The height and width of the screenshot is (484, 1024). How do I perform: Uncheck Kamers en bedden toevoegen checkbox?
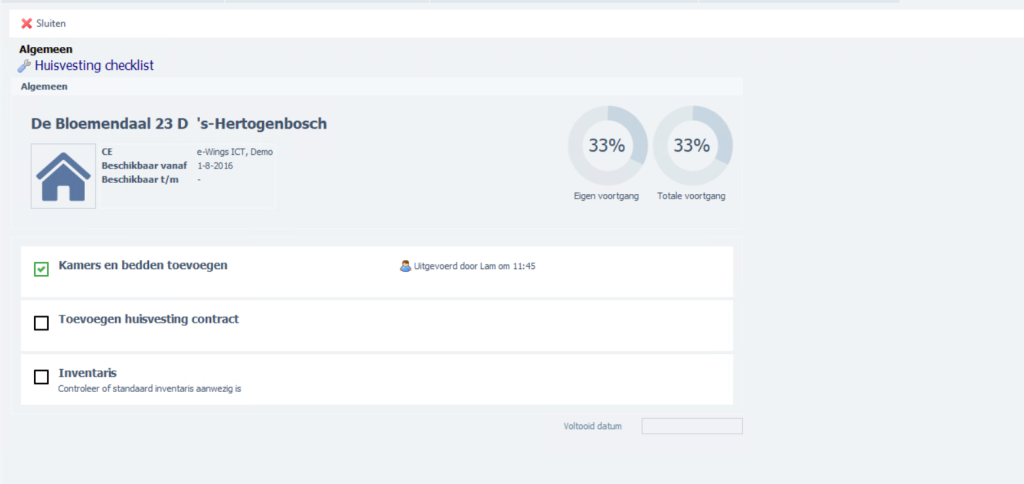click(41, 269)
